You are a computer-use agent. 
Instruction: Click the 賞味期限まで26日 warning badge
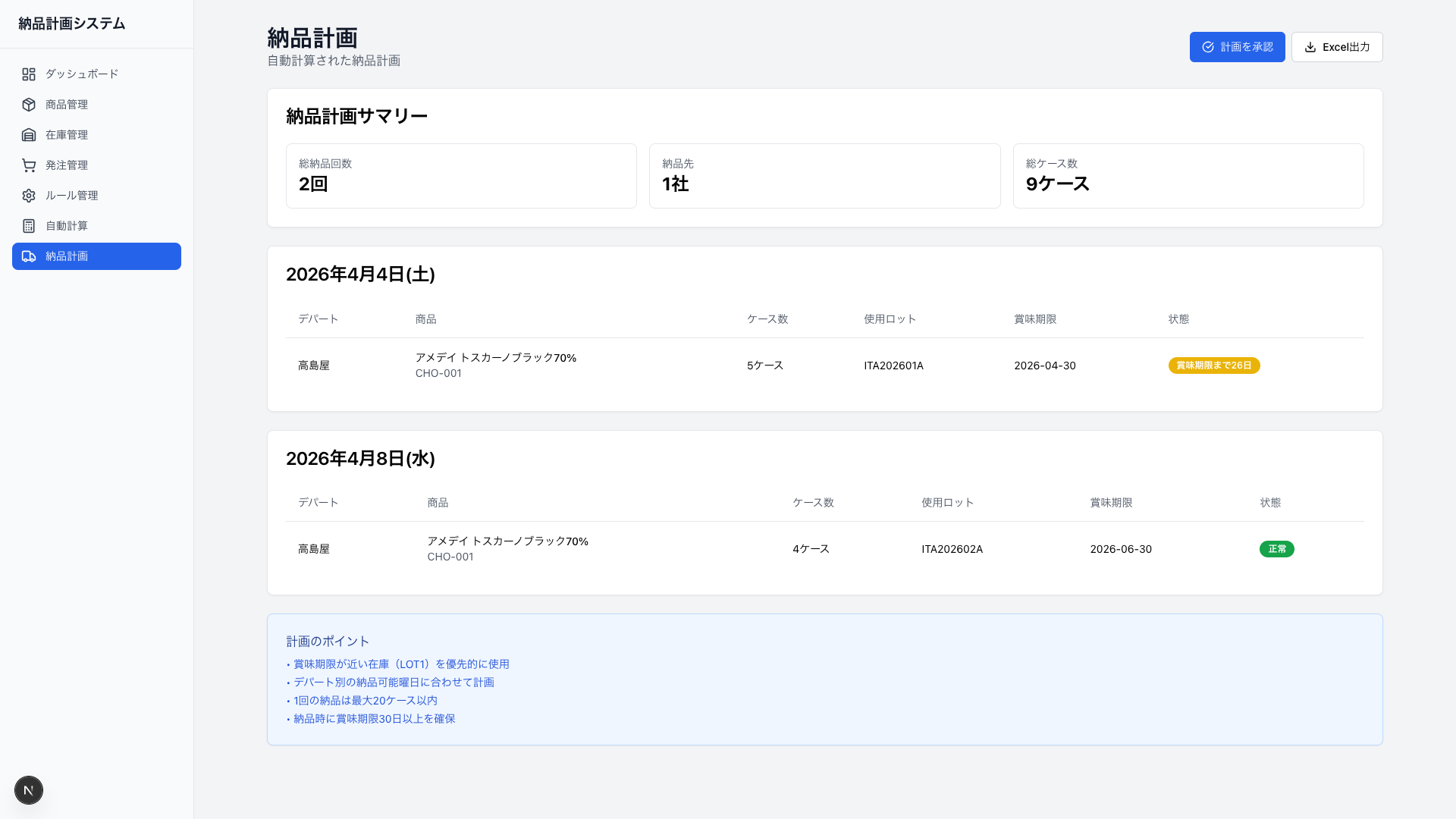[1213, 365]
